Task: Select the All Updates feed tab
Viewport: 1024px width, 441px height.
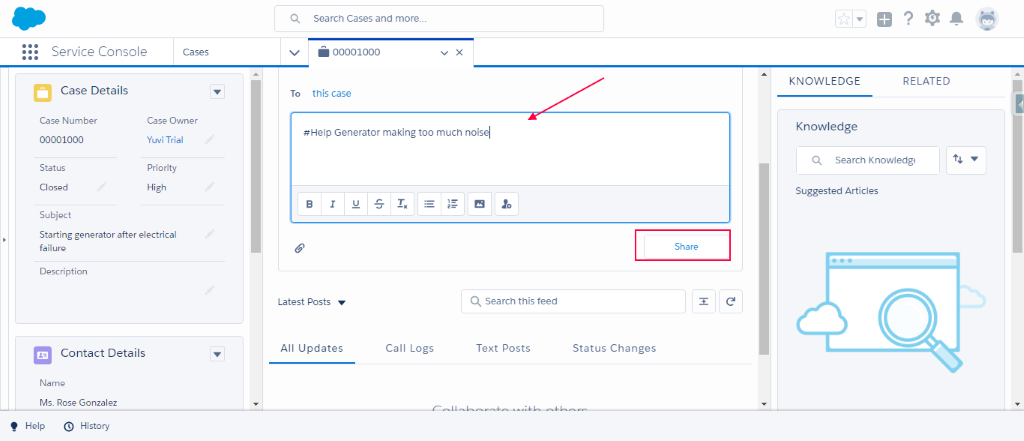Action: click(312, 348)
